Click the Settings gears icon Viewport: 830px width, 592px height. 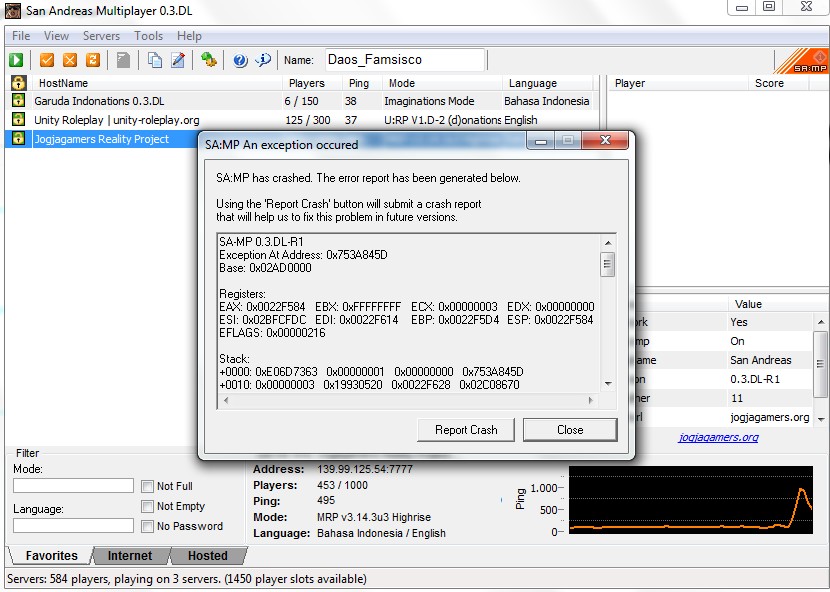pos(209,60)
